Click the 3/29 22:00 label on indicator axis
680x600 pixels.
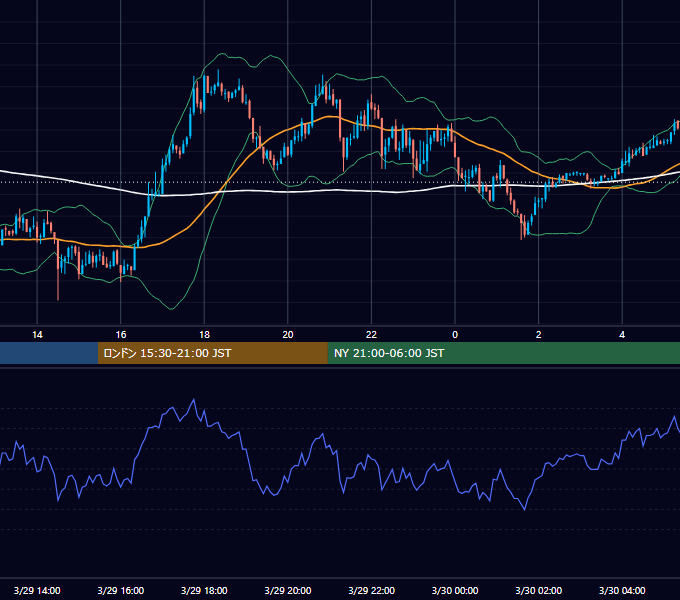pos(371,590)
